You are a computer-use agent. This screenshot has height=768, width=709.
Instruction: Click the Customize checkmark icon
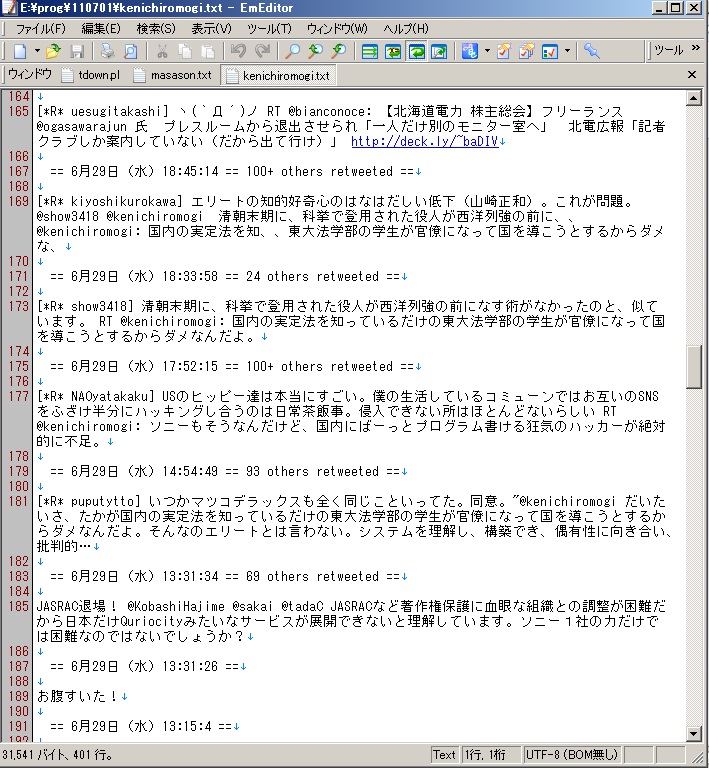point(549,51)
